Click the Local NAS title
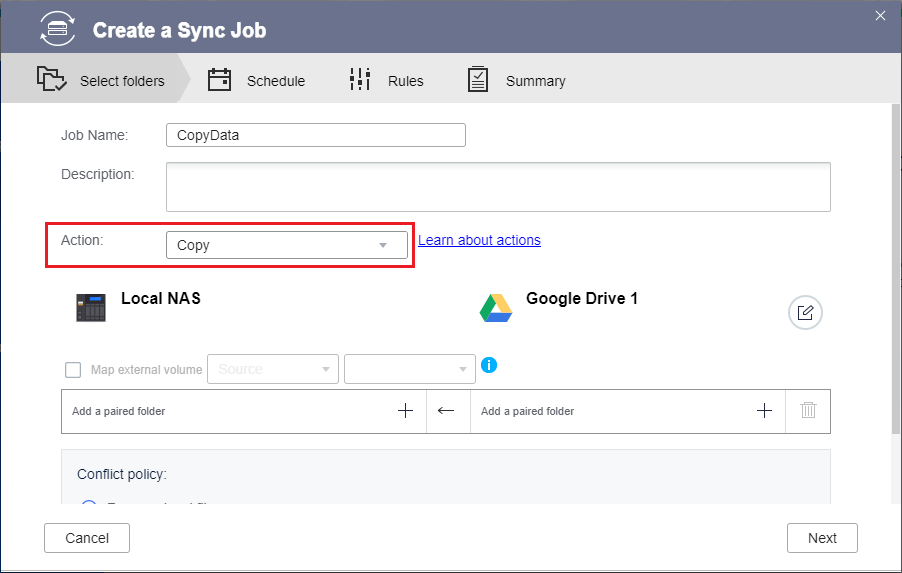Screen dimensions: 902x573 tap(160, 298)
